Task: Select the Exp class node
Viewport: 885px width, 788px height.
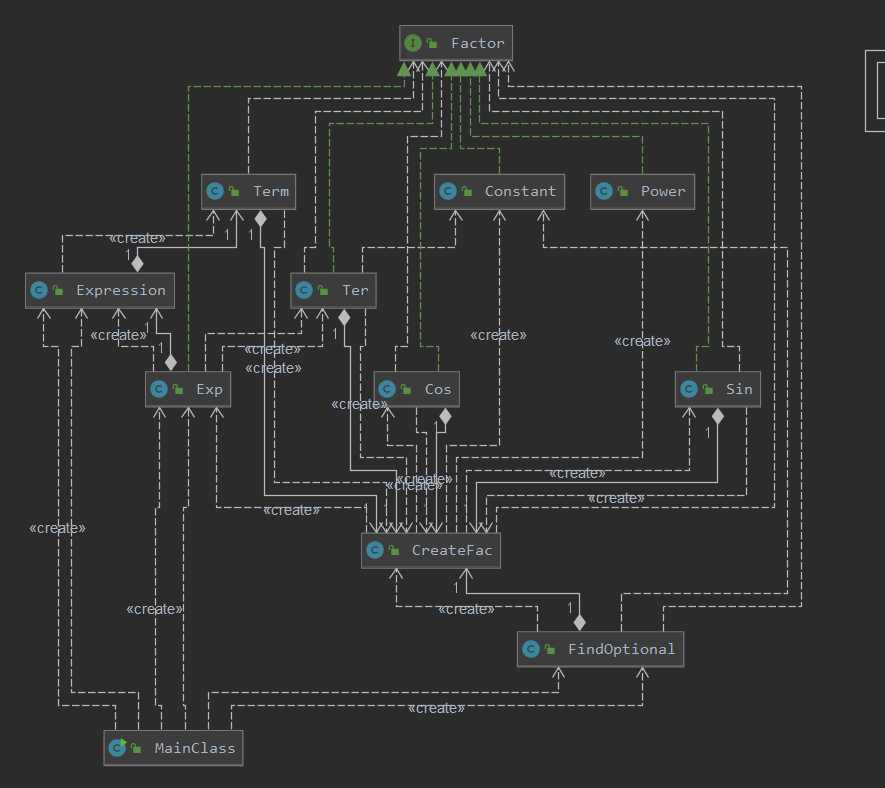Action: point(188,389)
